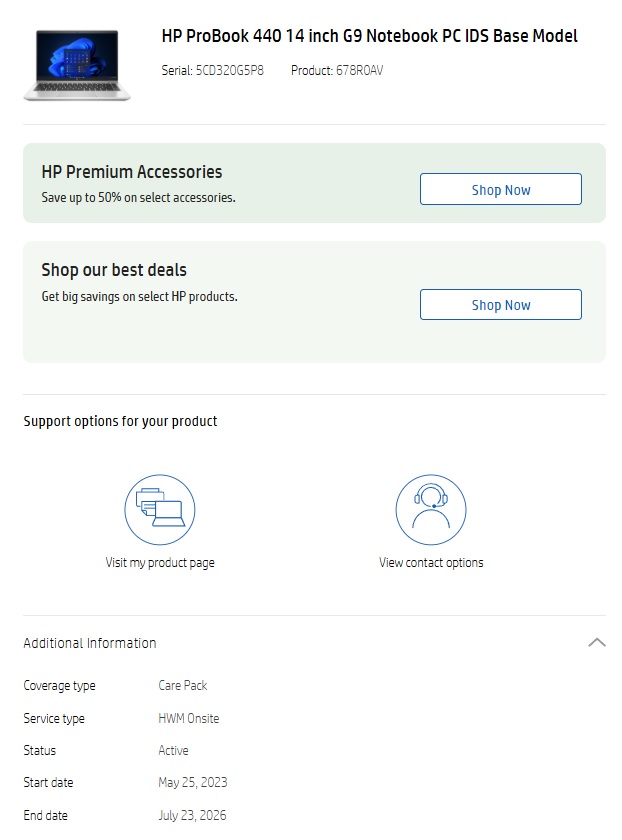Click the product number 678R0AV
This screenshot has height=840, width=622.
pyautogui.click(x=359, y=70)
